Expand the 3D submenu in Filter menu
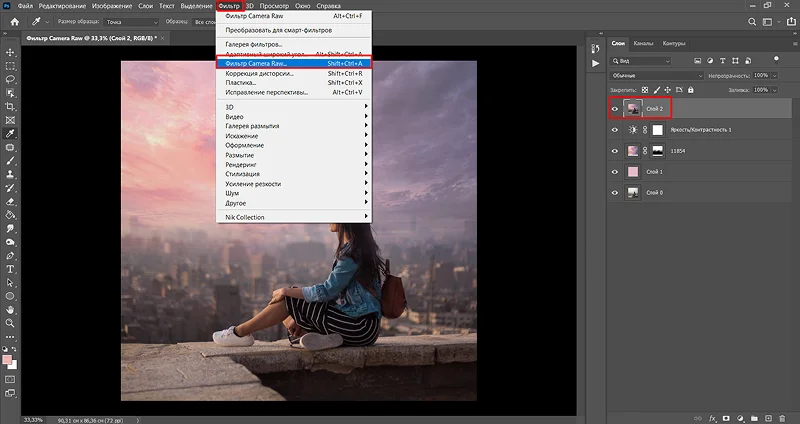This screenshot has height=424, width=800. coord(294,107)
